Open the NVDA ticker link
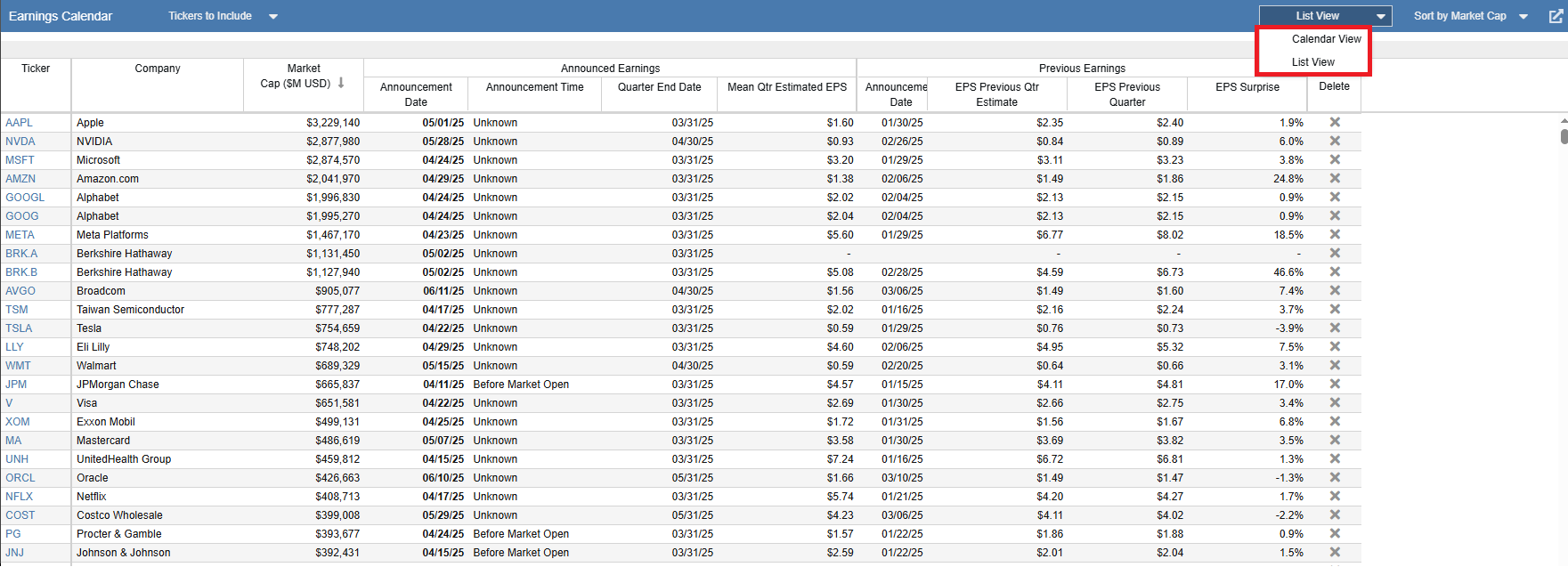The image size is (1568, 567). [x=20, y=142]
